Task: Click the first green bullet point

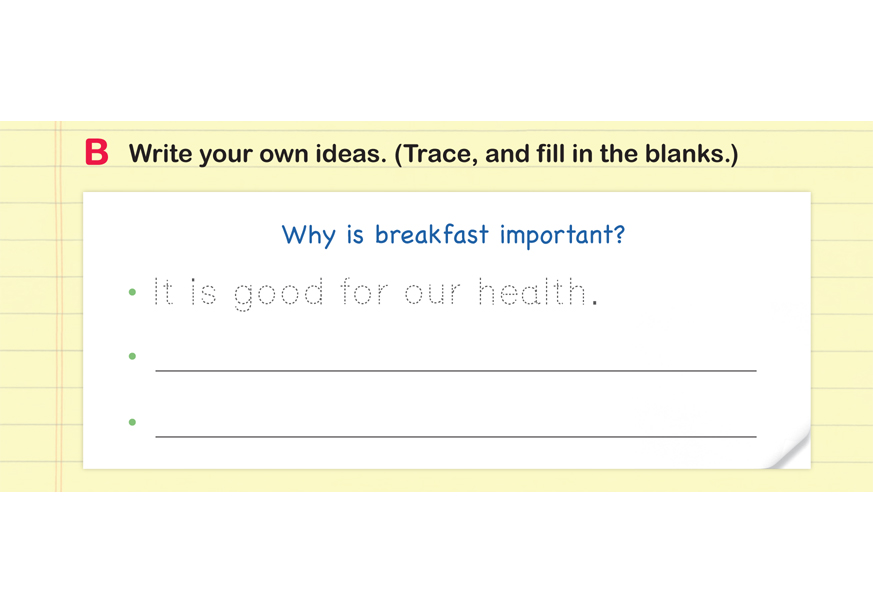Action: pyautogui.click(x=132, y=293)
